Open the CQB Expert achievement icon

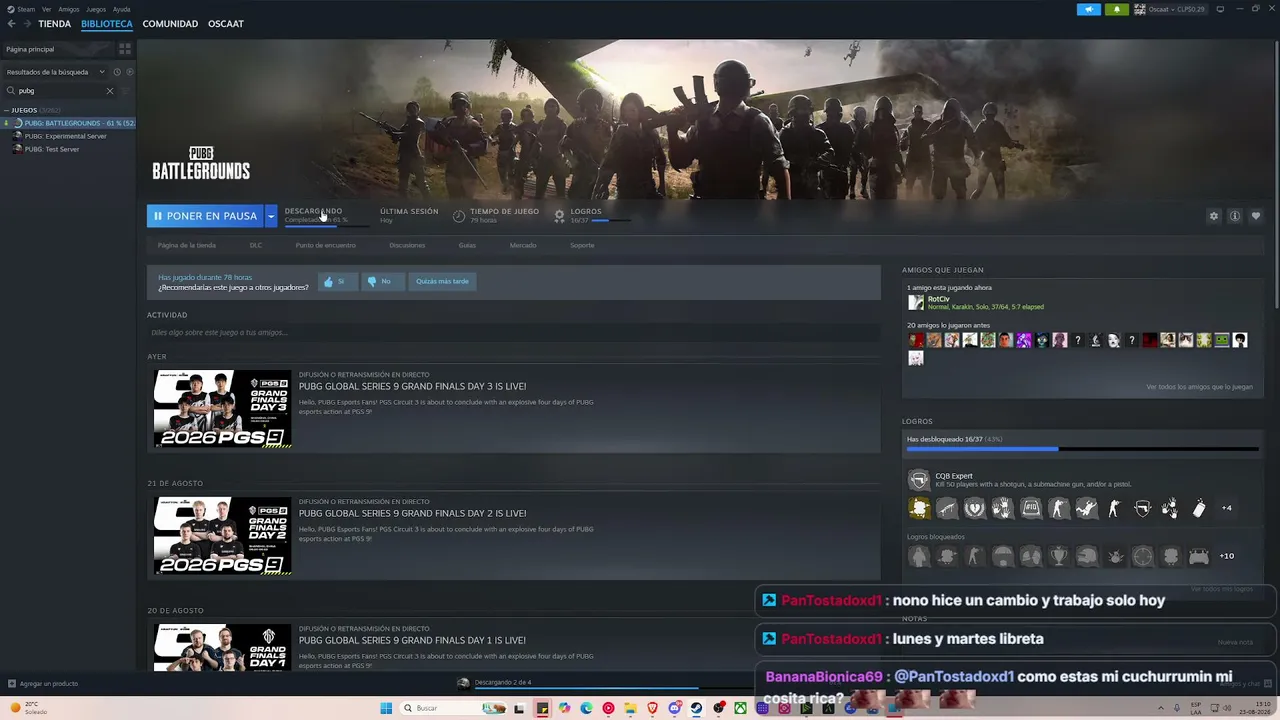coord(918,480)
